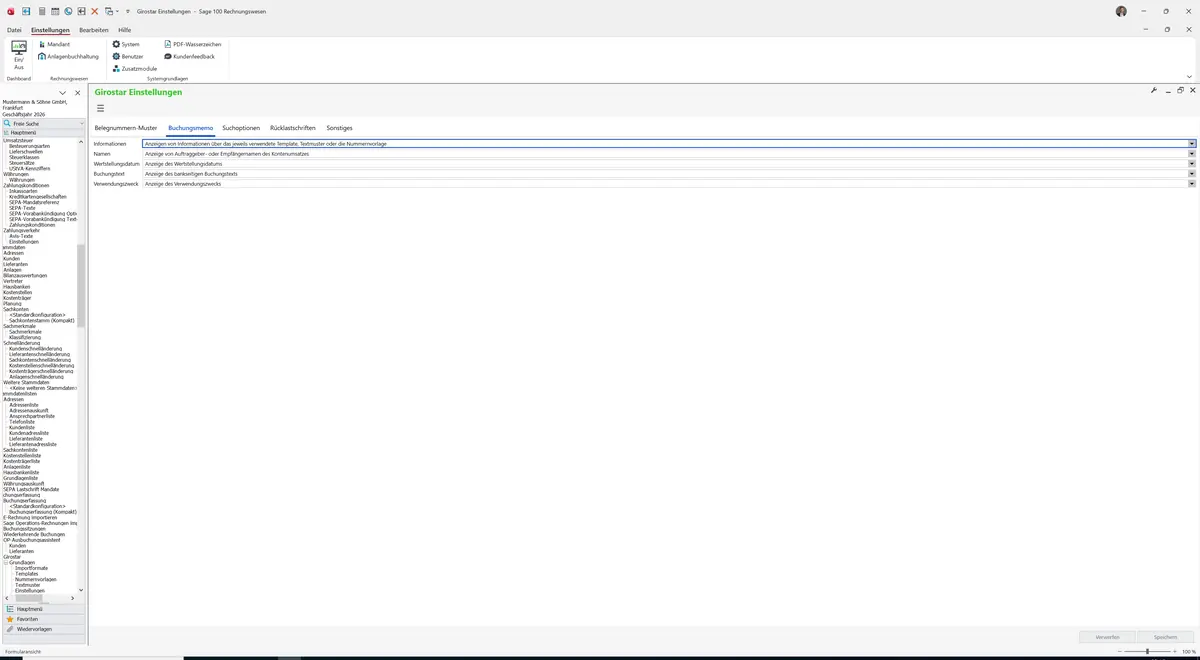Switch to the Rücklastschriften tab
This screenshot has width=1200, height=660.
pos(293,128)
